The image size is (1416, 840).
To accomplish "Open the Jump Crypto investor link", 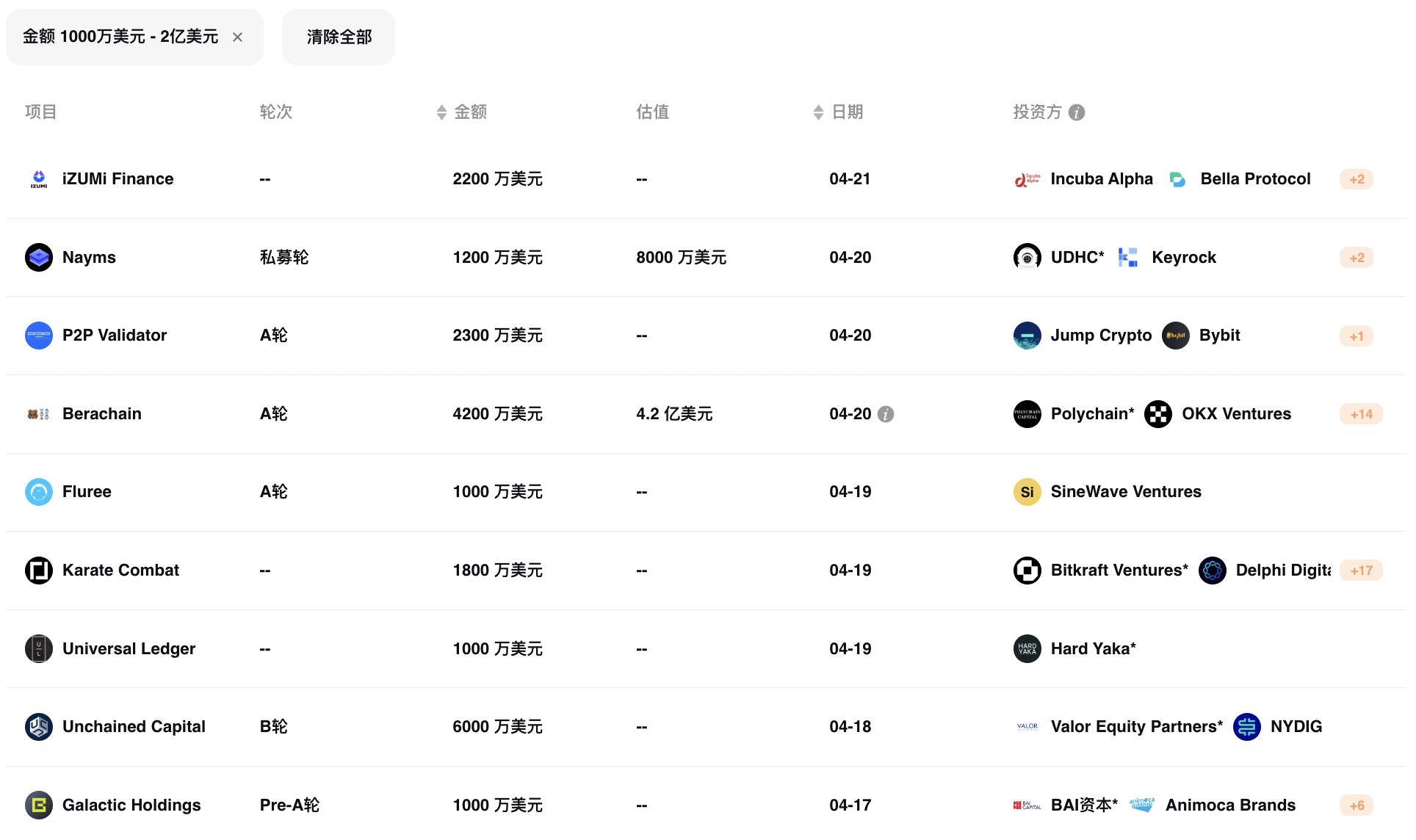I will 1101,336.
